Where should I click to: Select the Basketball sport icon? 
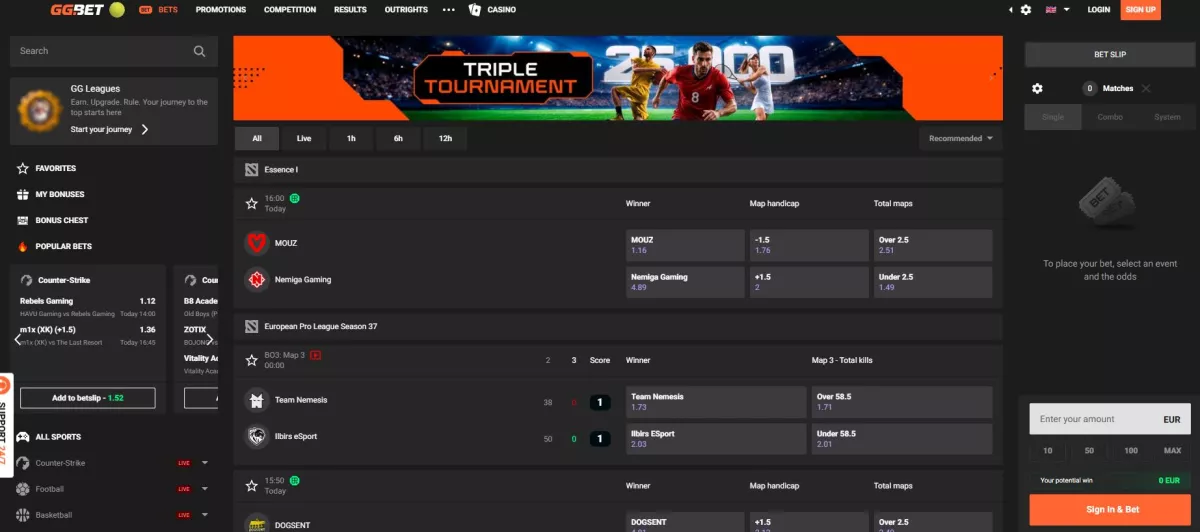point(23,515)
